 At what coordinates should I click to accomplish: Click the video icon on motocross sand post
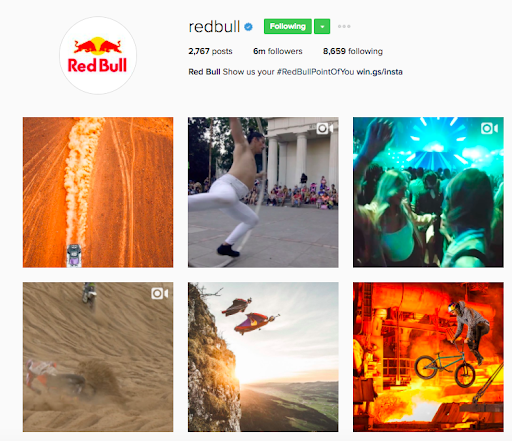tap(160, 294)
